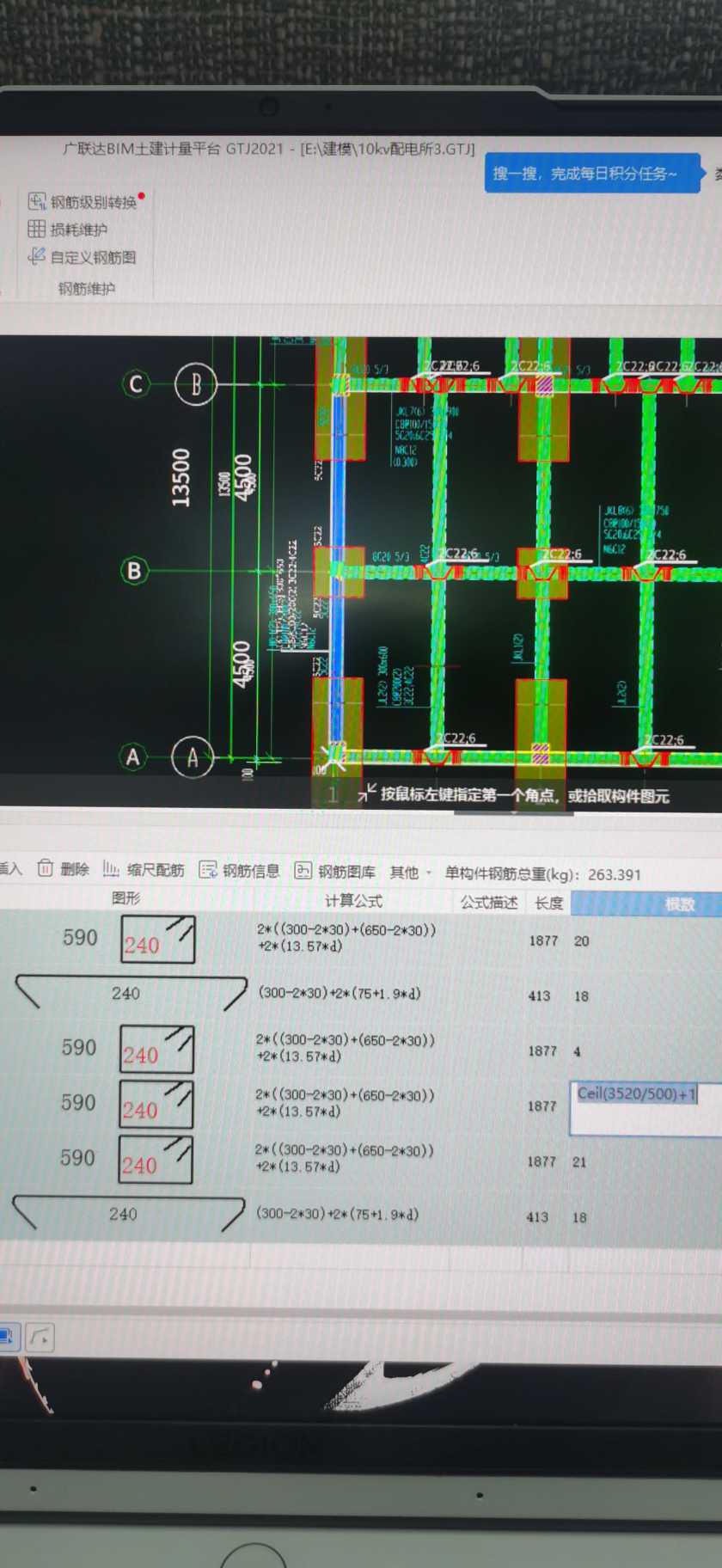Viewport: 722px width, 1568px height.
Task: Click the length 1877 in the 4-count row
Action: (x=542, y=1051)
